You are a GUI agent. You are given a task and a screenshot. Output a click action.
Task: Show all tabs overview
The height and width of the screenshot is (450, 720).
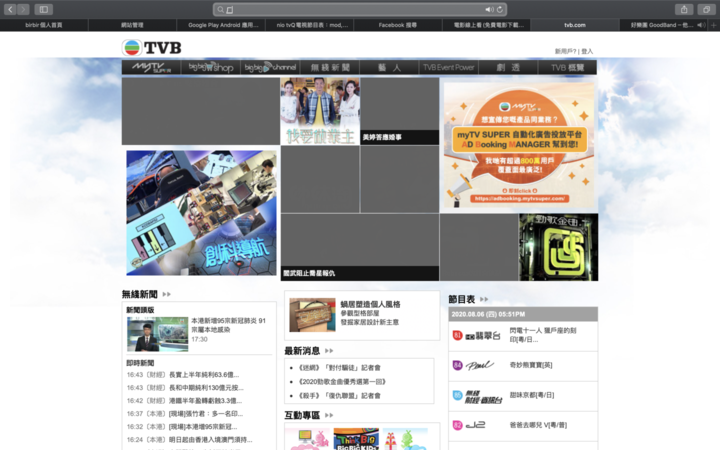coord(706,9)
